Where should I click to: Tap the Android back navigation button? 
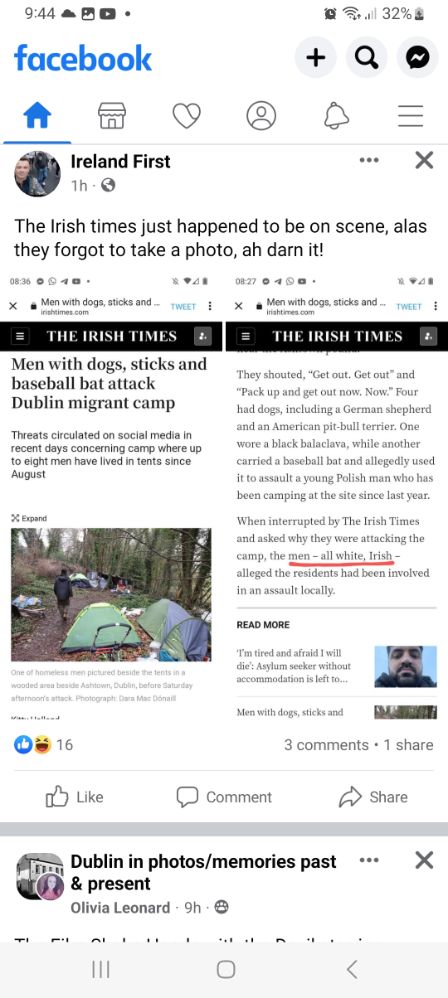click(x=351, y=969)
